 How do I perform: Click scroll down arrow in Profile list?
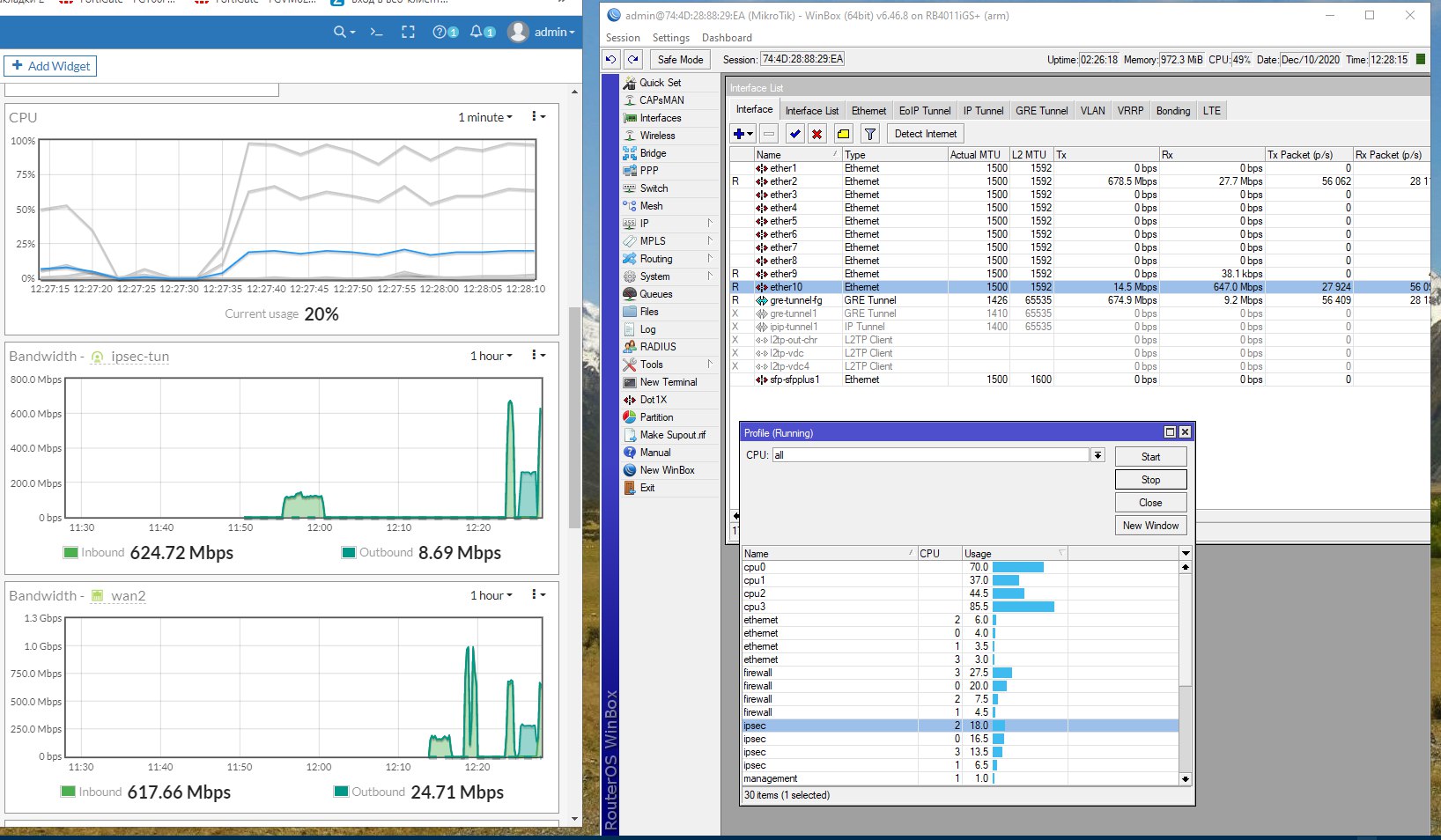click(x=1186, y=778)
